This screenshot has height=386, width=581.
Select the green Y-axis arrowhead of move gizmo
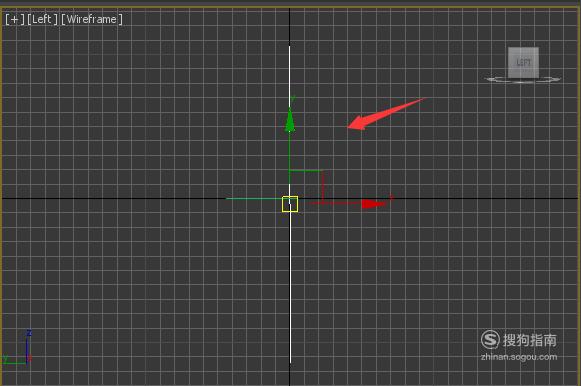click(x=290, y=120)
